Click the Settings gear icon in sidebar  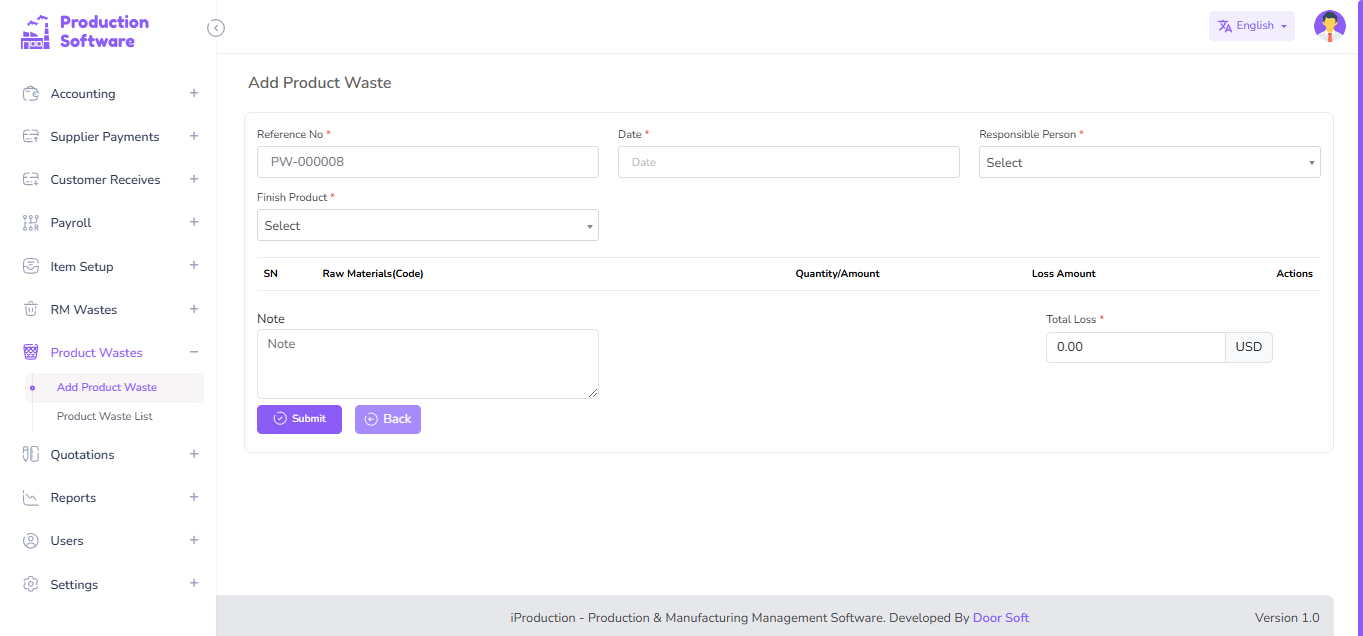30,585
